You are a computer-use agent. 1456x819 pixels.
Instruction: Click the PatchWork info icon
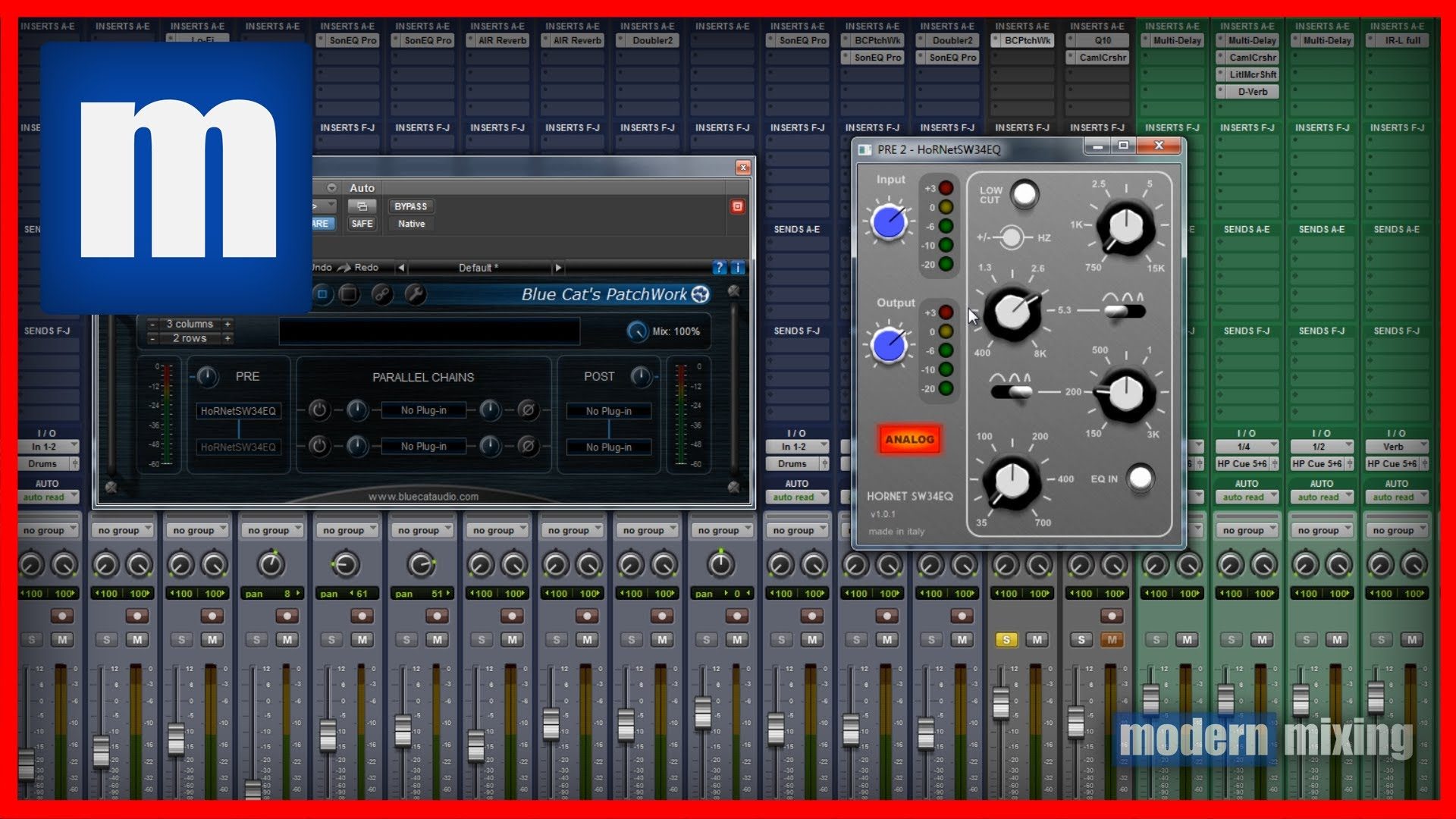click(x=736, y=268)
